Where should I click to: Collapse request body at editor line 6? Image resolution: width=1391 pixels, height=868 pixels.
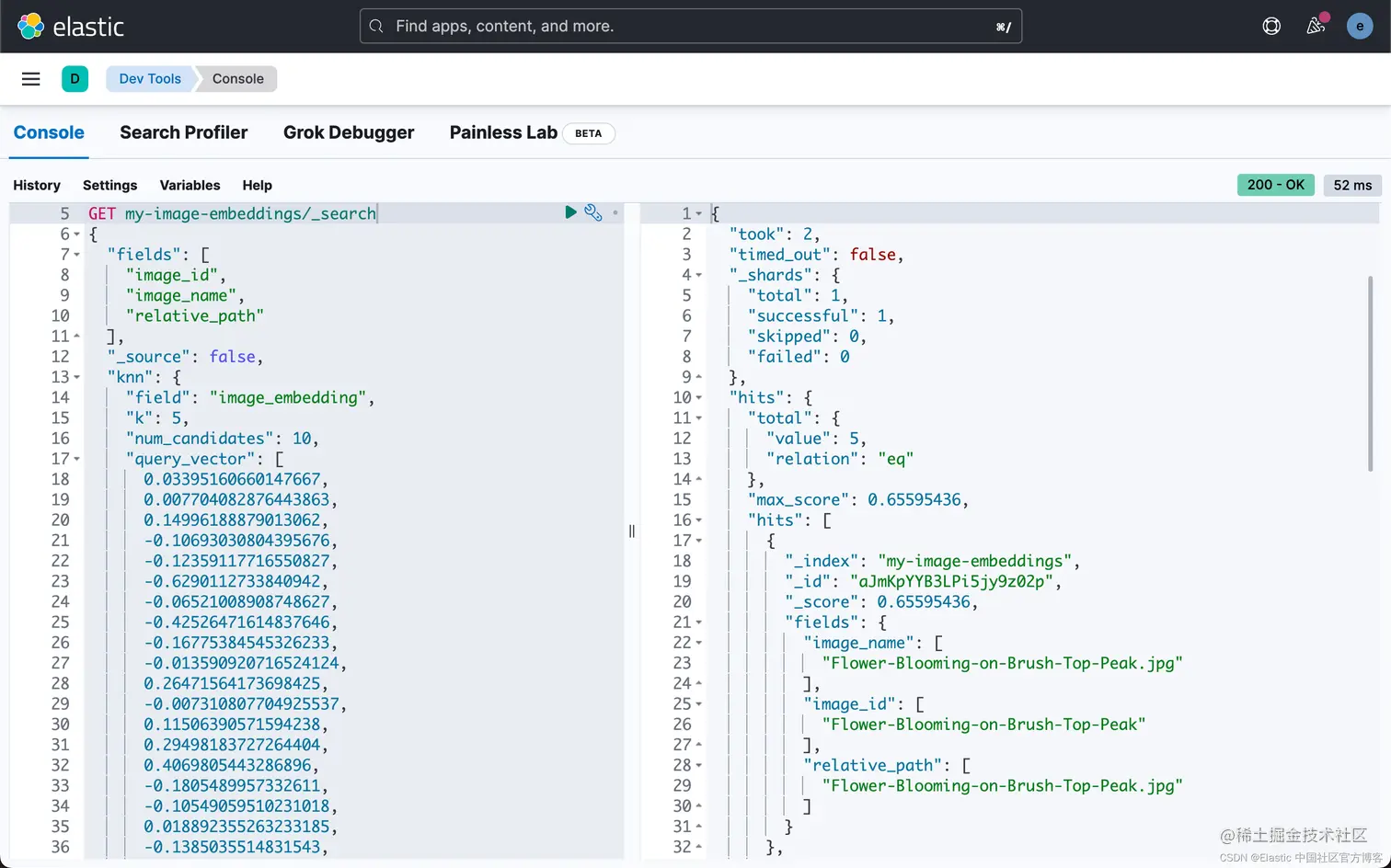[76, 234]
